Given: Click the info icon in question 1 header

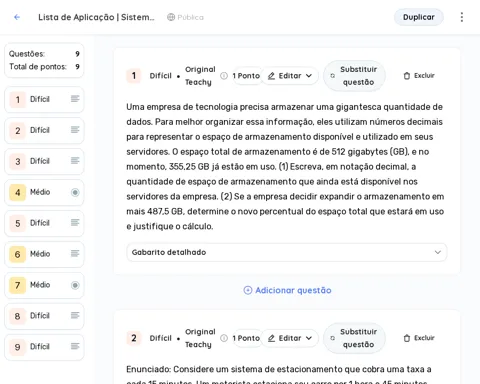Looking at the screenshot, I should tap(224, 76).
